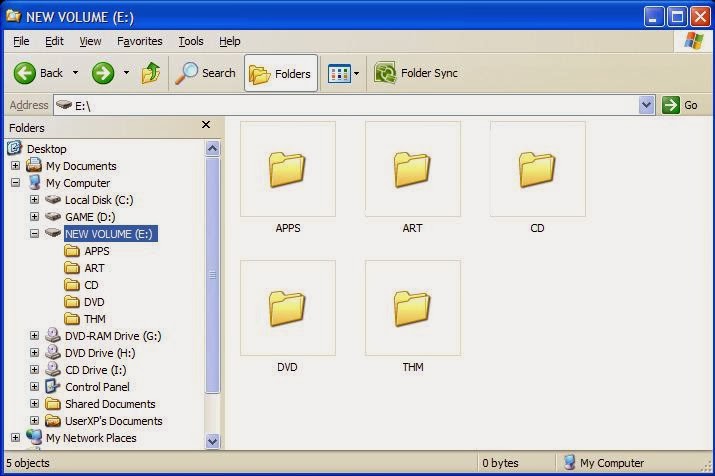Expand DVD-RAM Drive (G:) node

tap(34, 336)
